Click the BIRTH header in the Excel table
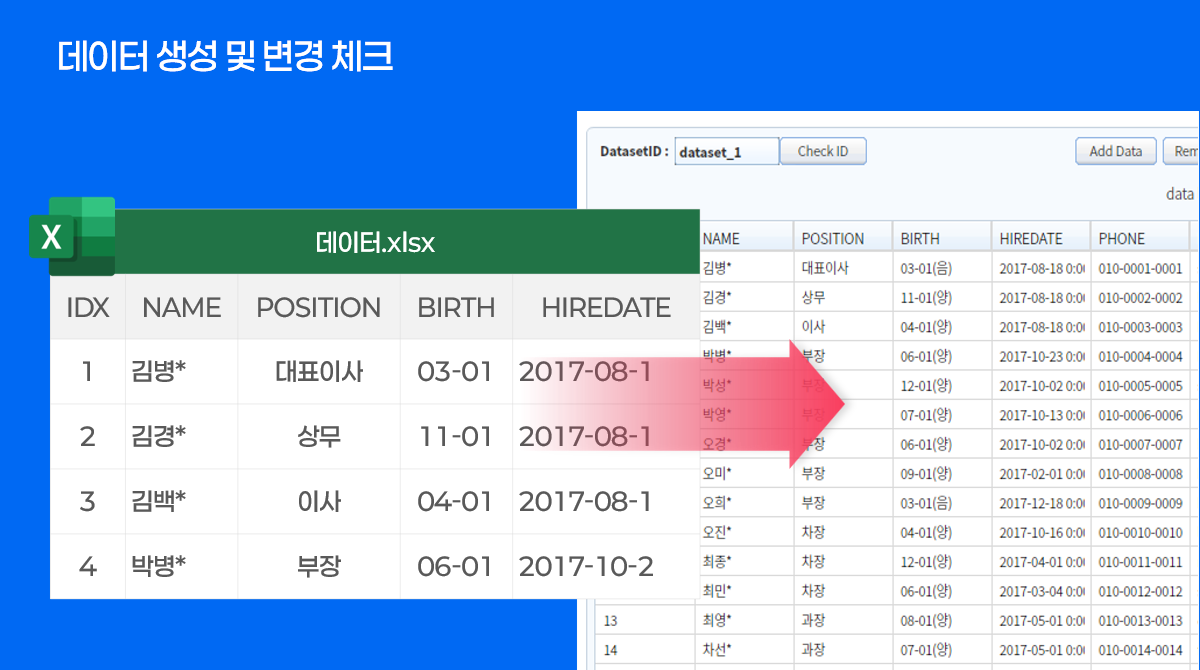Screen dimensions: 1200x670 pyautogui.click(x=456, y=307)
